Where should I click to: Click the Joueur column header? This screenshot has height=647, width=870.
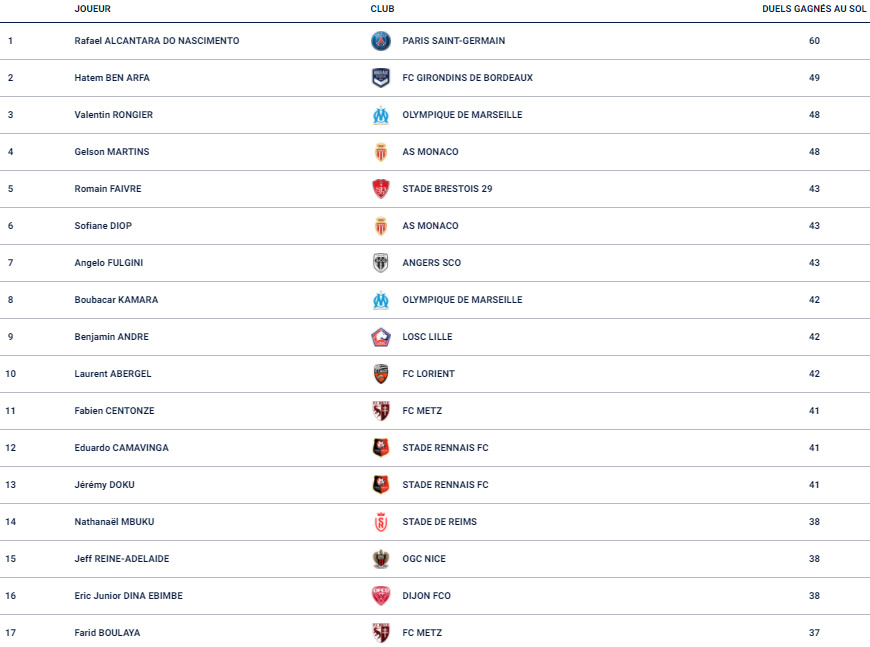pos(93,9)
